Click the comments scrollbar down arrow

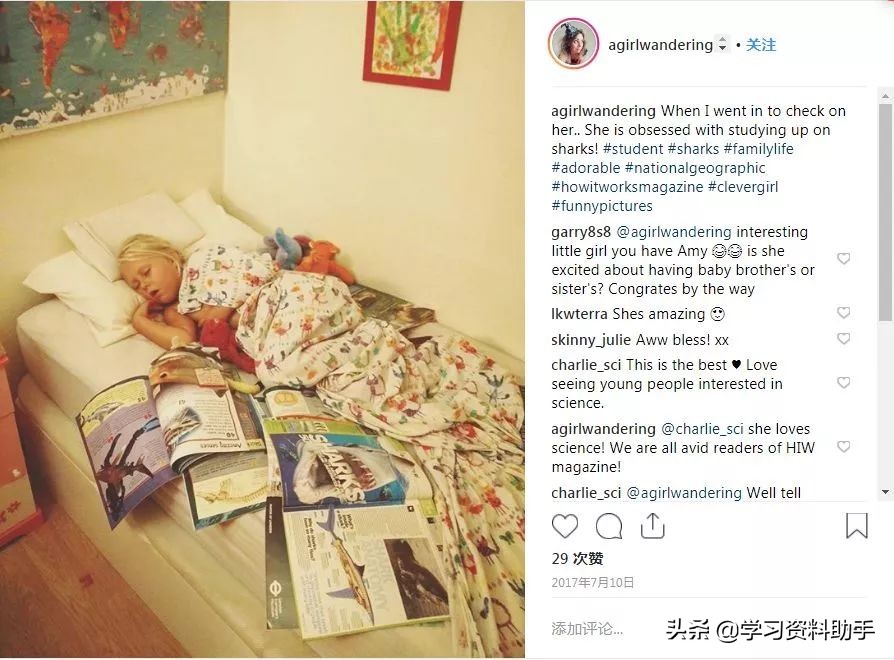[885, 492]
